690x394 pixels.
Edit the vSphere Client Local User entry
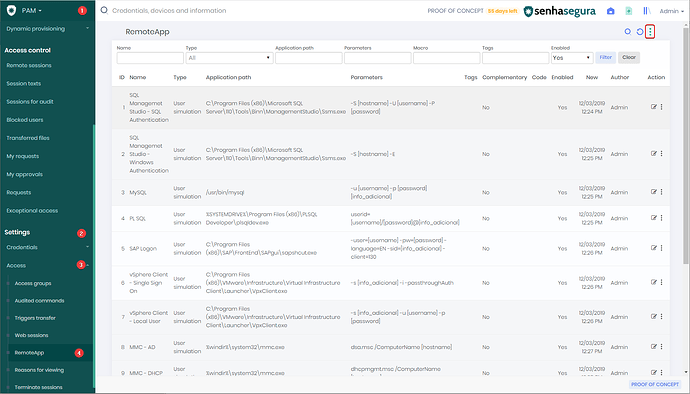pyautogui.click(x=653, y=317)
